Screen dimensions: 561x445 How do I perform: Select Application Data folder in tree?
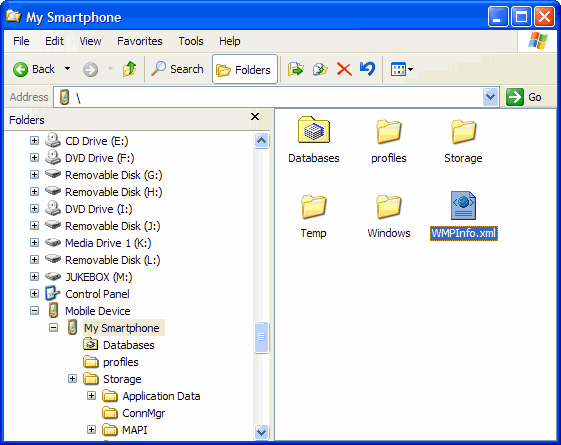[161, 396]
